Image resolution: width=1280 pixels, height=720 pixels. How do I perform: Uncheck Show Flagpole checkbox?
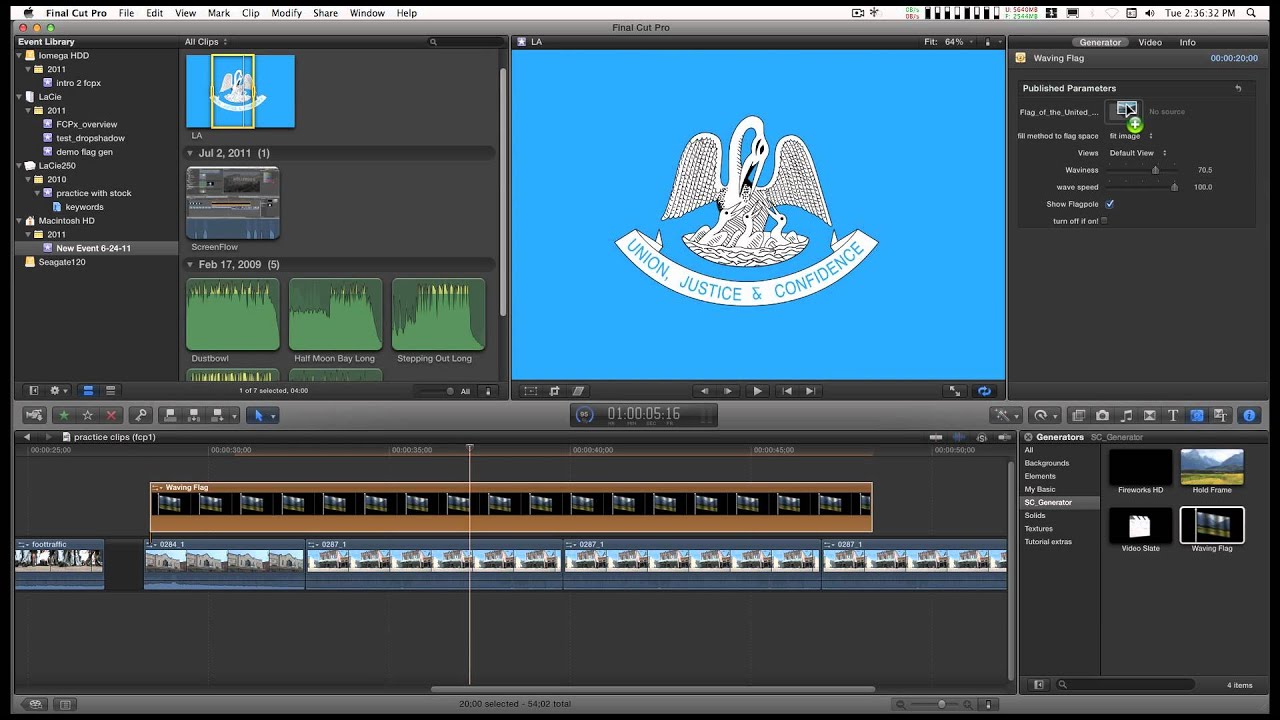click(1110, 204)
